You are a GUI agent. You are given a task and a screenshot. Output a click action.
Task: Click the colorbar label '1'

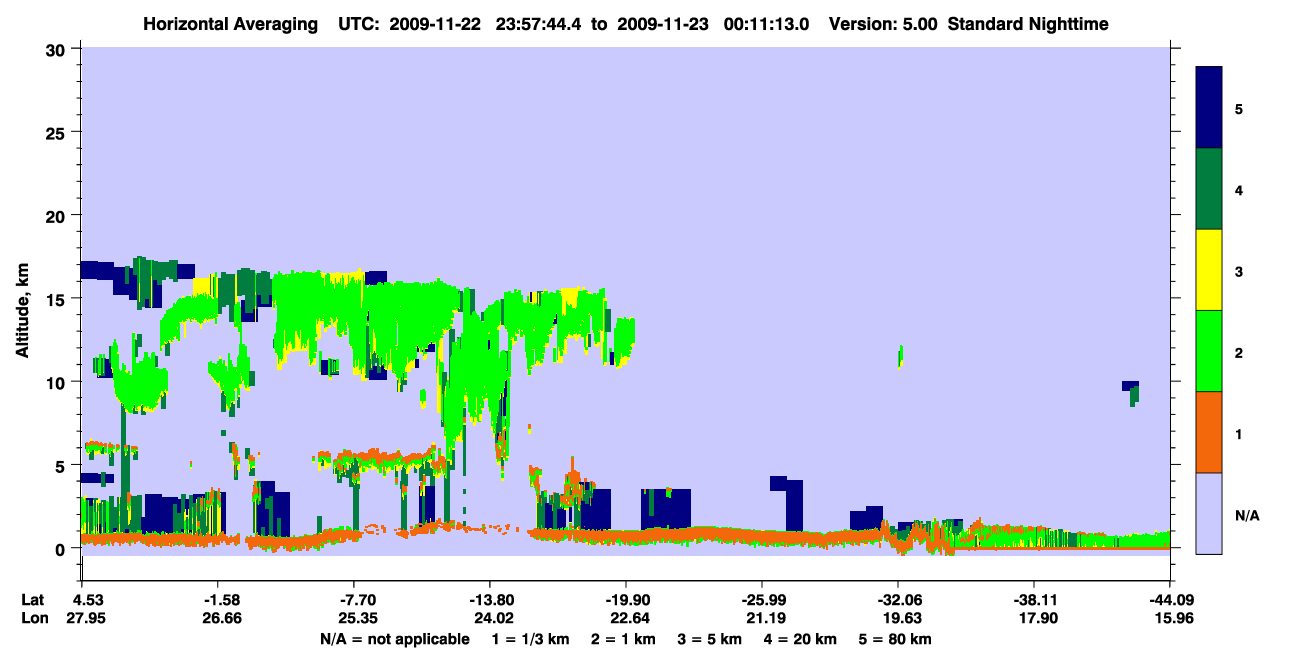point(1239,433)
